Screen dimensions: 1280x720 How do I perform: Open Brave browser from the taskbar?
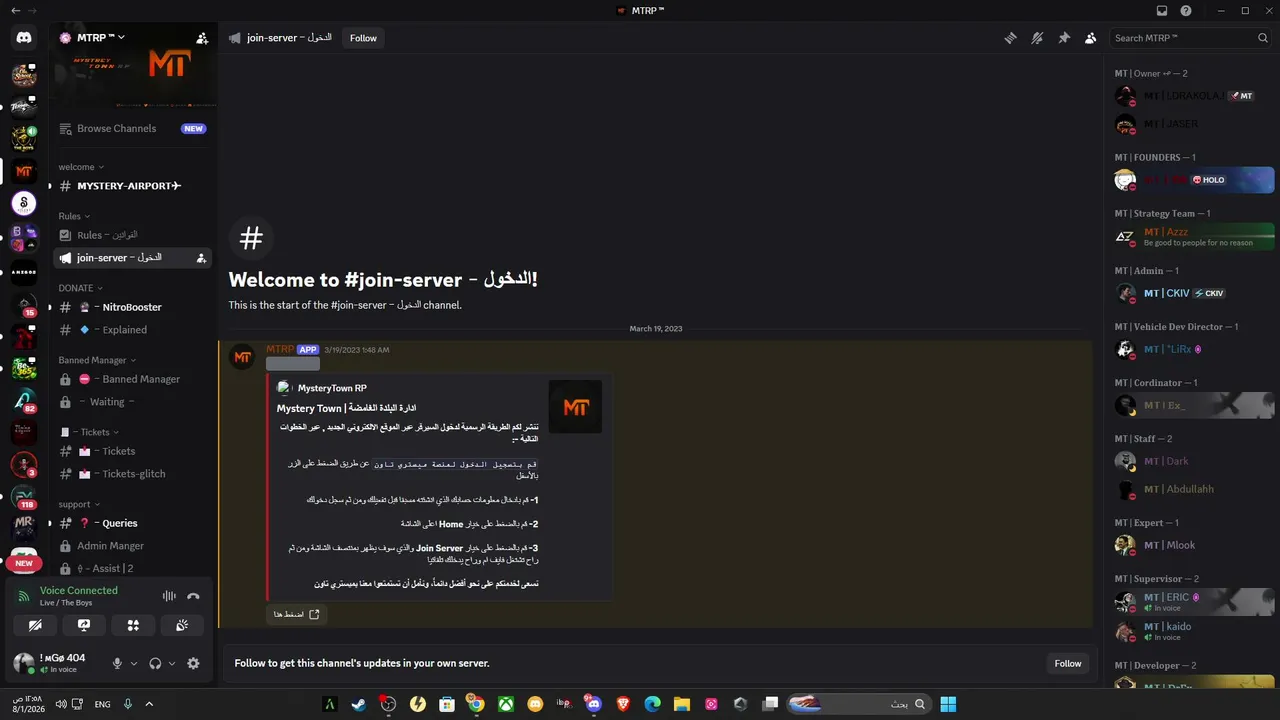click(624, 704)
